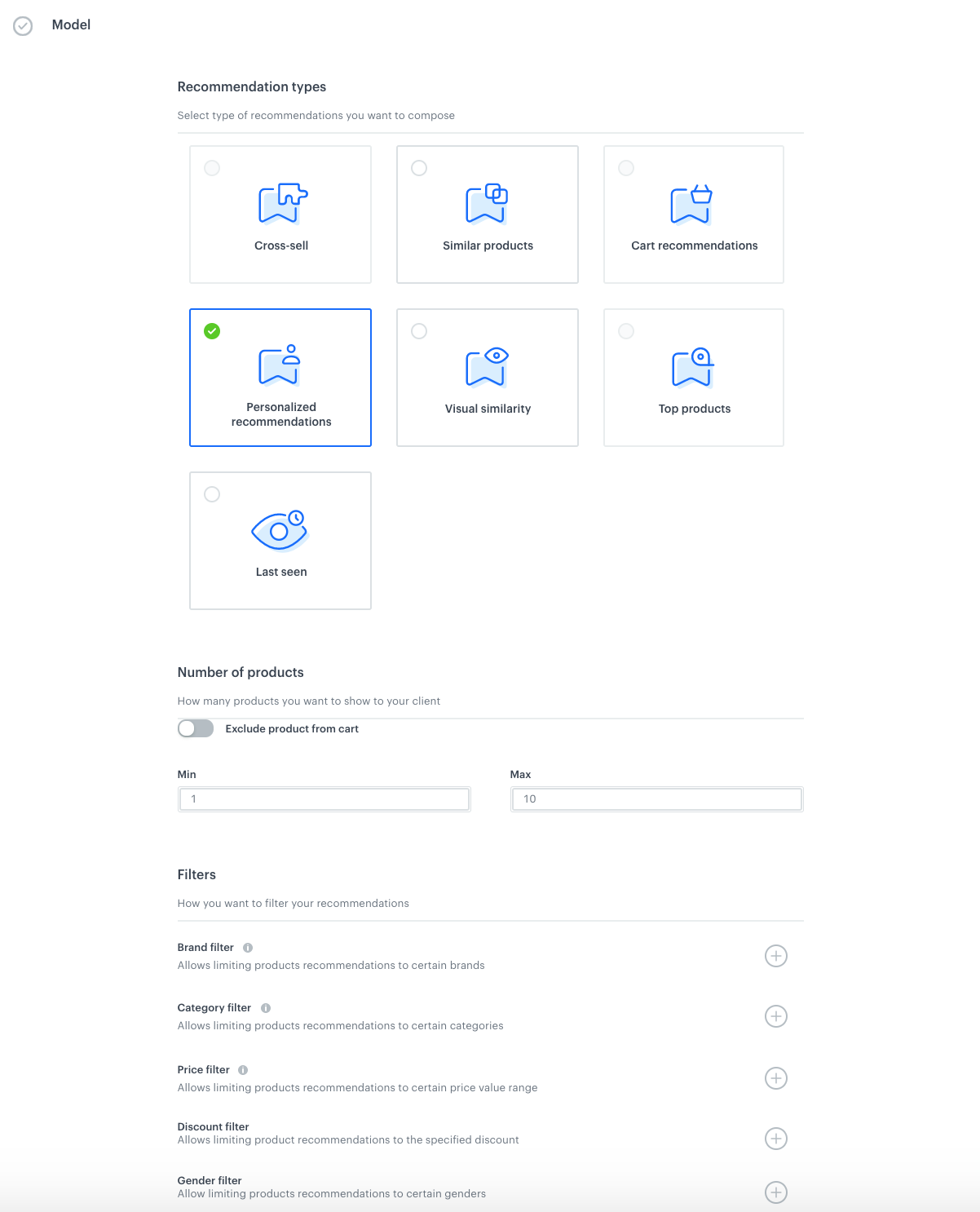Screen dimensions: 980x1212
Task: Open the Recommendation types section
Action: point(252,86)
